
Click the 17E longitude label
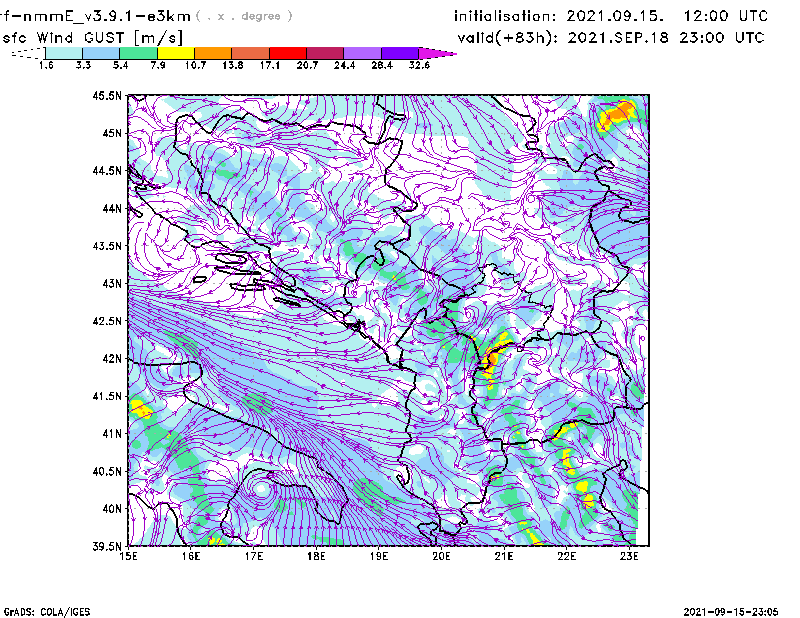[254, 556]
